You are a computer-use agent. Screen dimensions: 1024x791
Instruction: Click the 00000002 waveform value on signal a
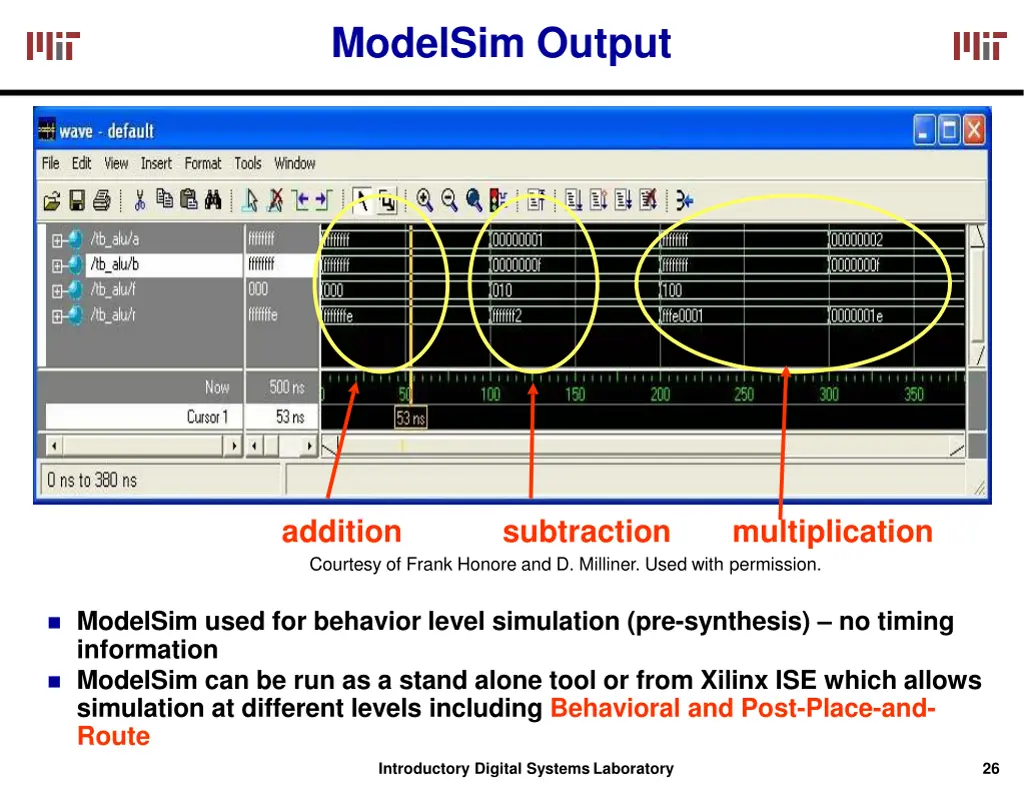click(x=856, y=240)
